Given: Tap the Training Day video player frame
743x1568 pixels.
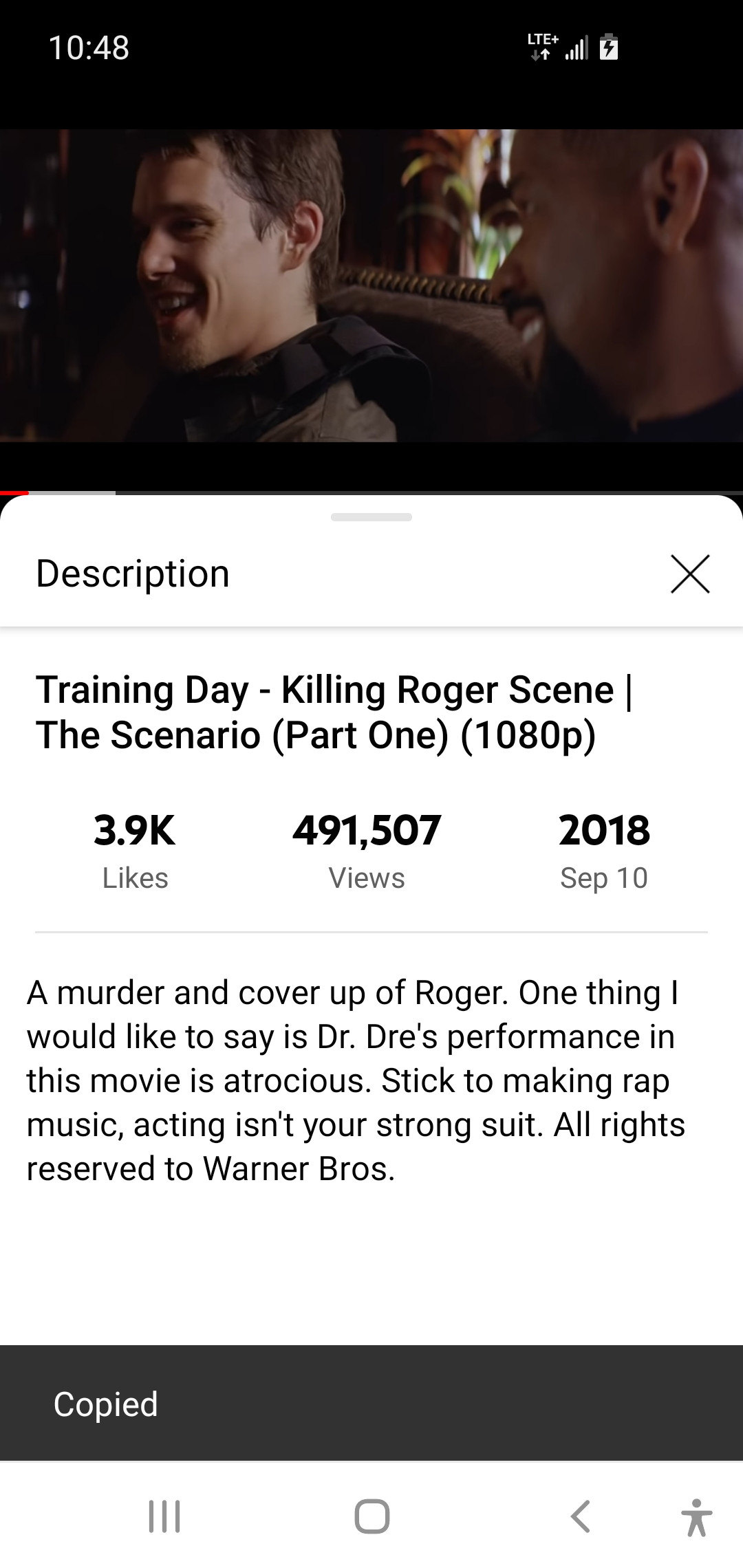Looking at the screenshot, I should (x=371, y=285).
